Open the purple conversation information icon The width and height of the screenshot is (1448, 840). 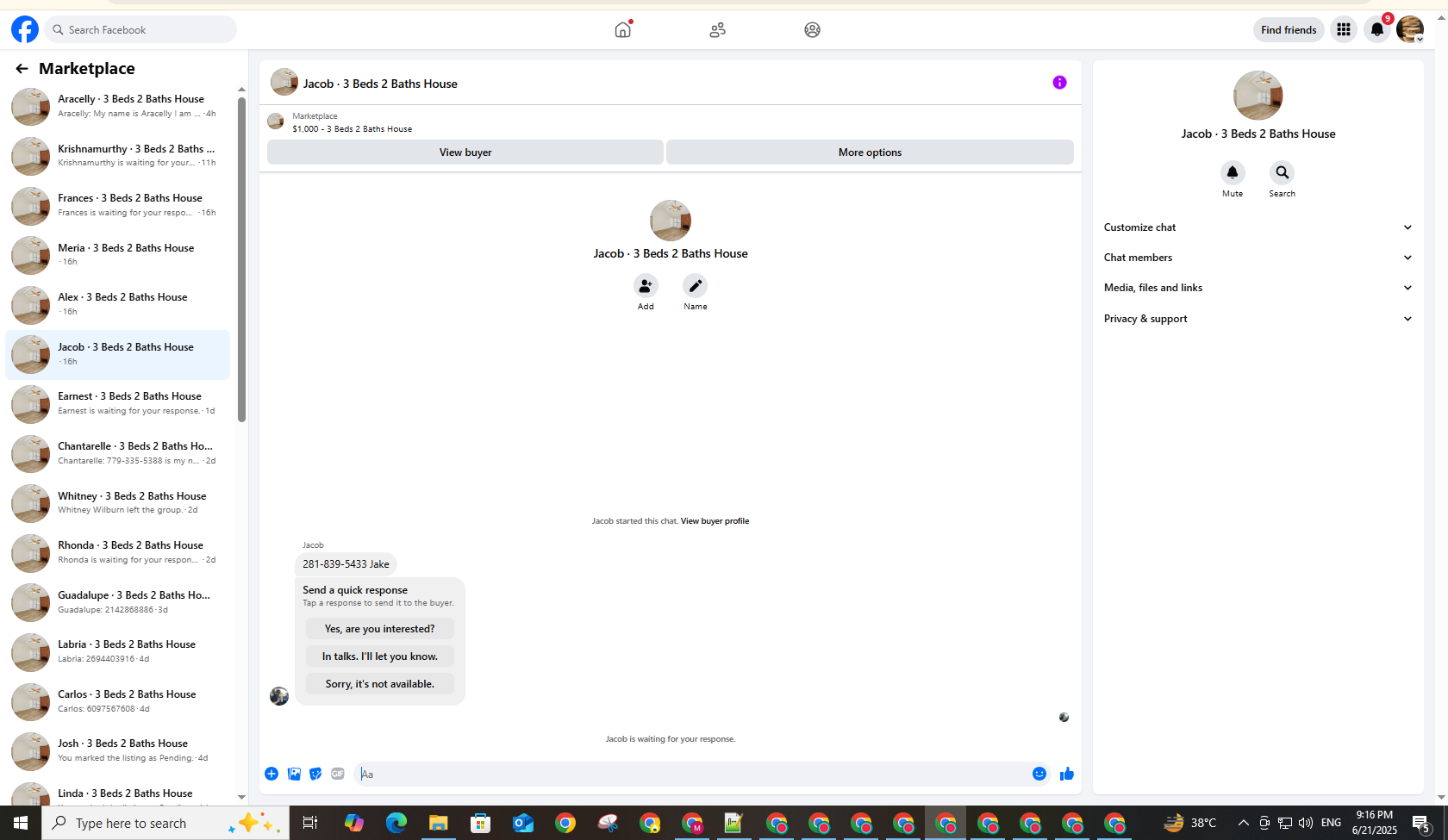click(1059, 83)
